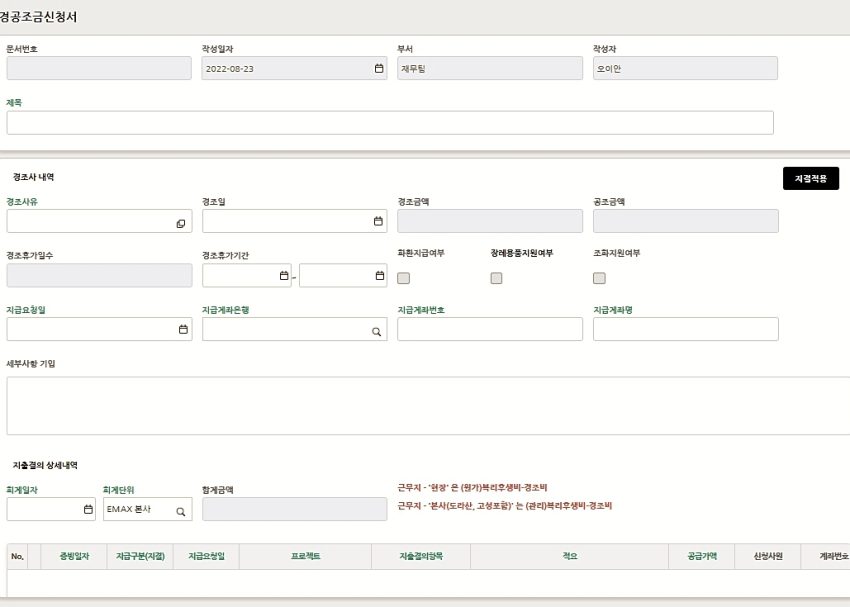
Task: Focus the 지급계좌번호 input field
Action: click(490, 329)
